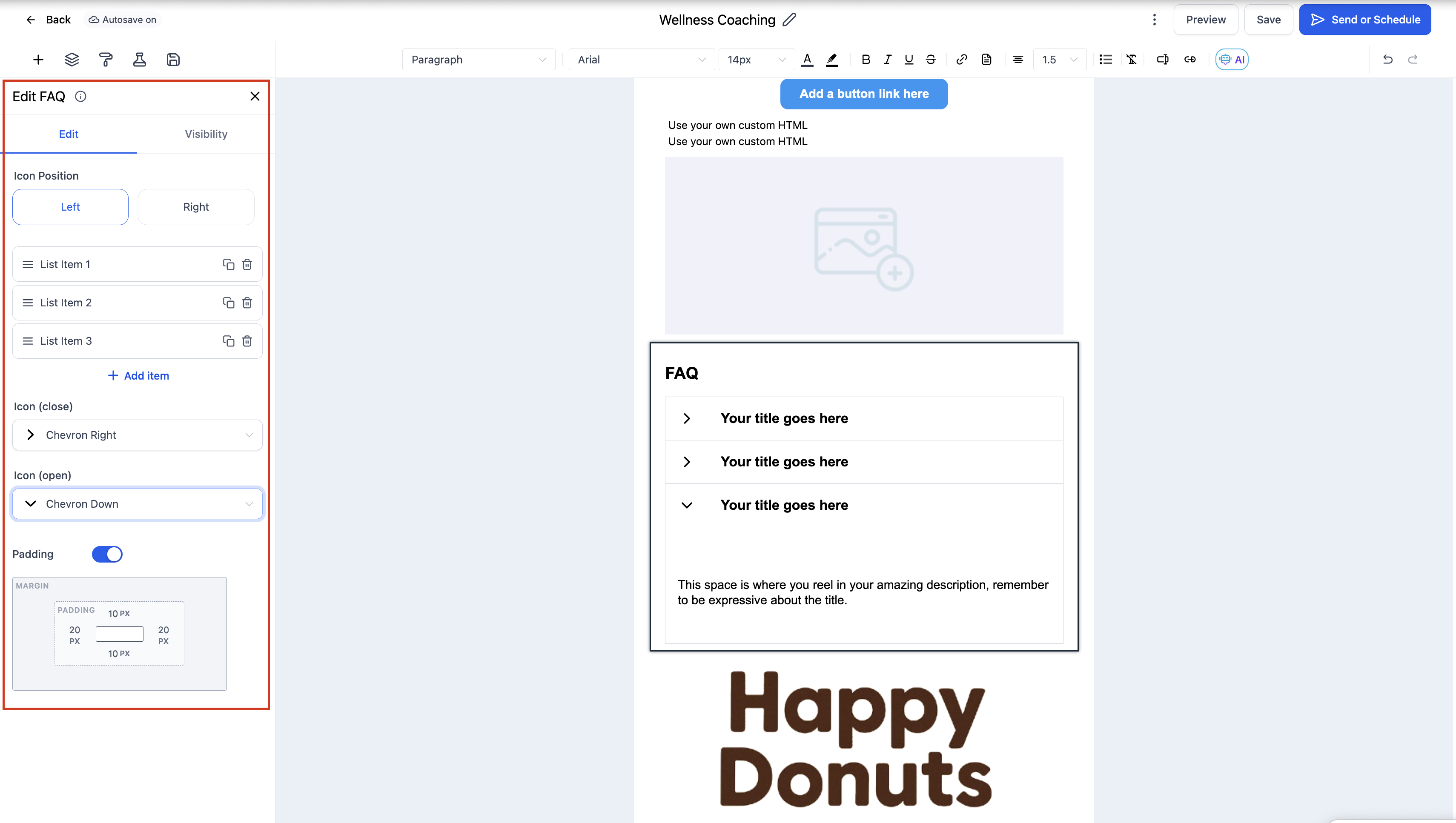This screenshot has height=823, width=1456.
Task: Switch to the Visibility tab
Action: 206,134
